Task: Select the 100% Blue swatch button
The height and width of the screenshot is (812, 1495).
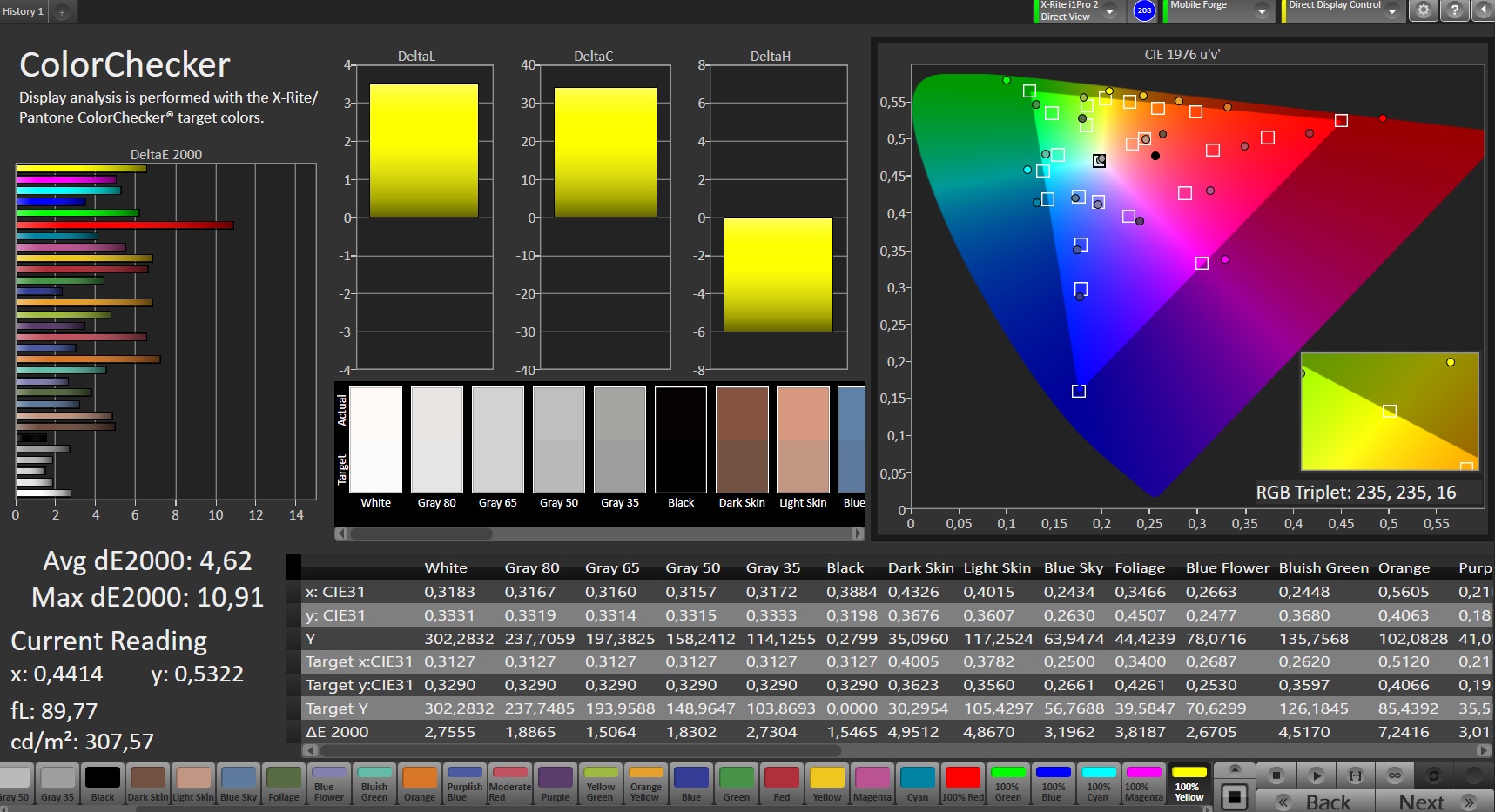Action: pyautogui.click(x=1053, y=783)
